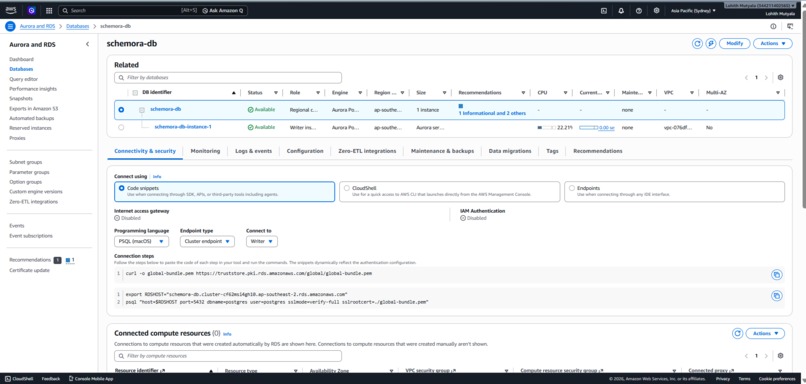The height and width of the screenshot is (384, 806).
Task: Open the Recommendations tab
Action: pos(598,151)
